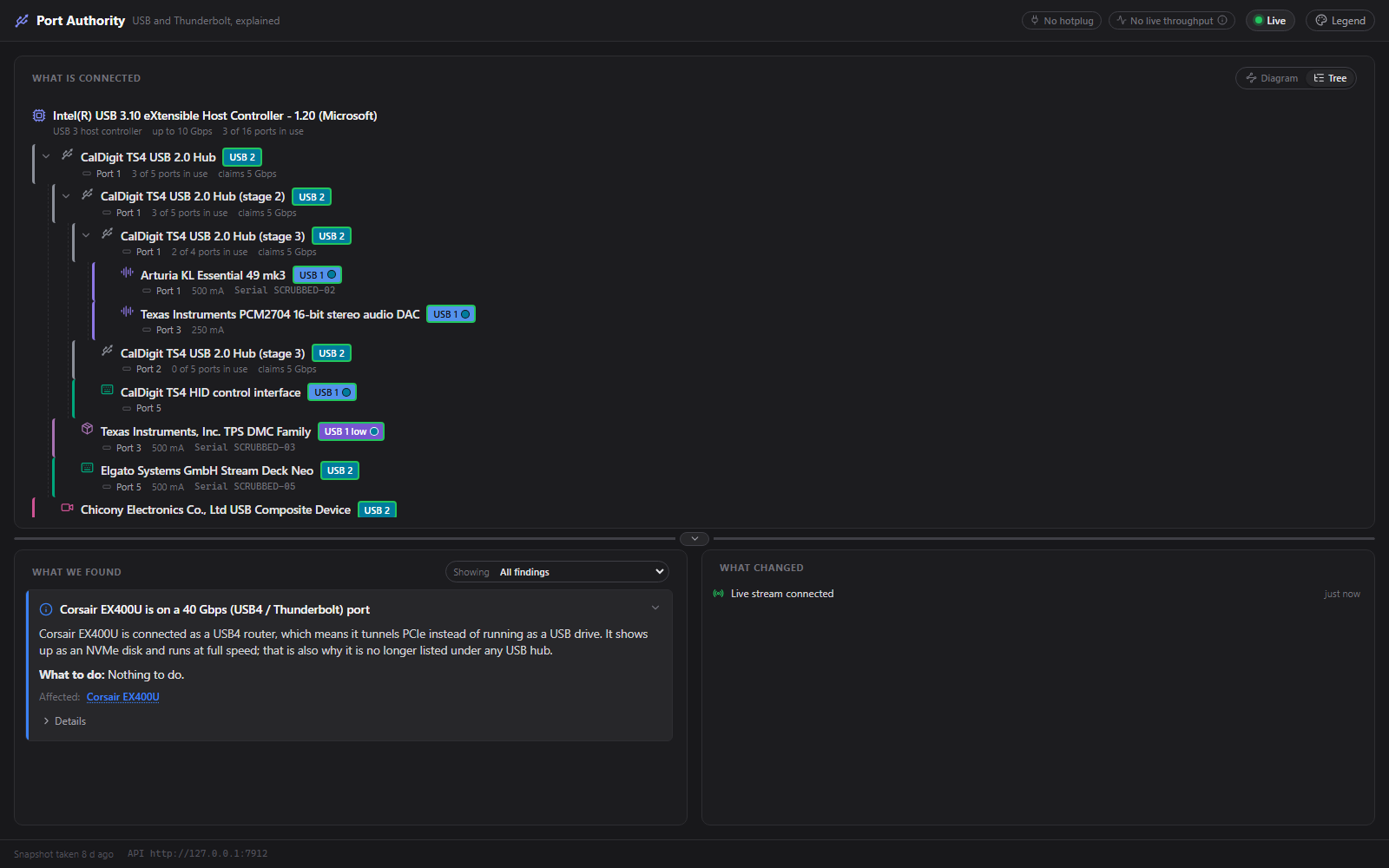The width and height of the screenshot is (1389, 868).
Task: Click the USB 2 badge of top CalDigit TS4 Hub
Action: [x=242, y=157]
